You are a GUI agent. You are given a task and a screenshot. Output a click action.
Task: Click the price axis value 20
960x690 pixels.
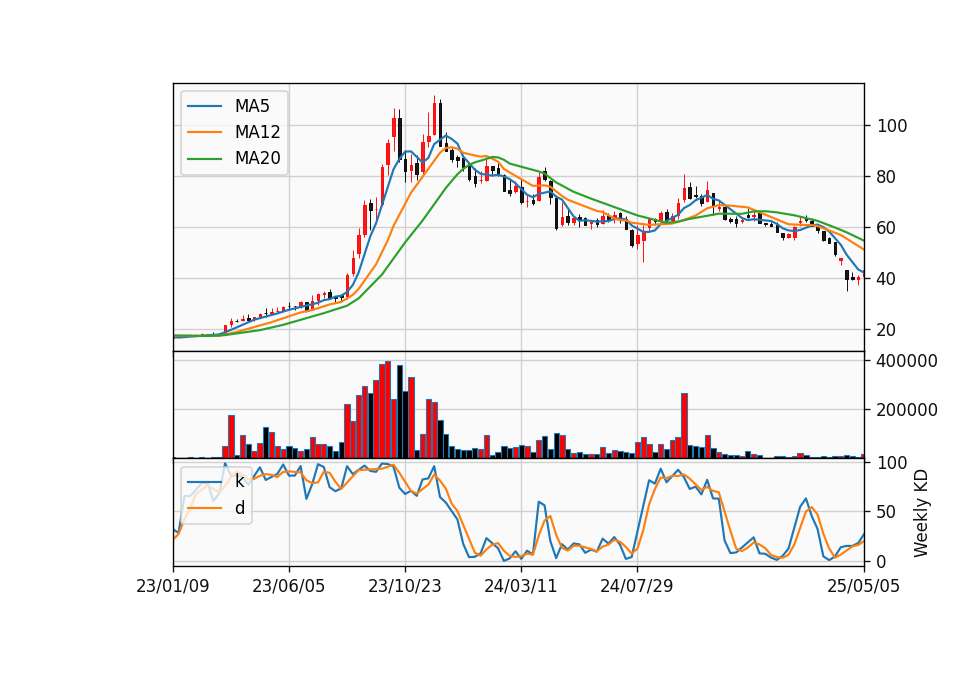tap(886, 330)
